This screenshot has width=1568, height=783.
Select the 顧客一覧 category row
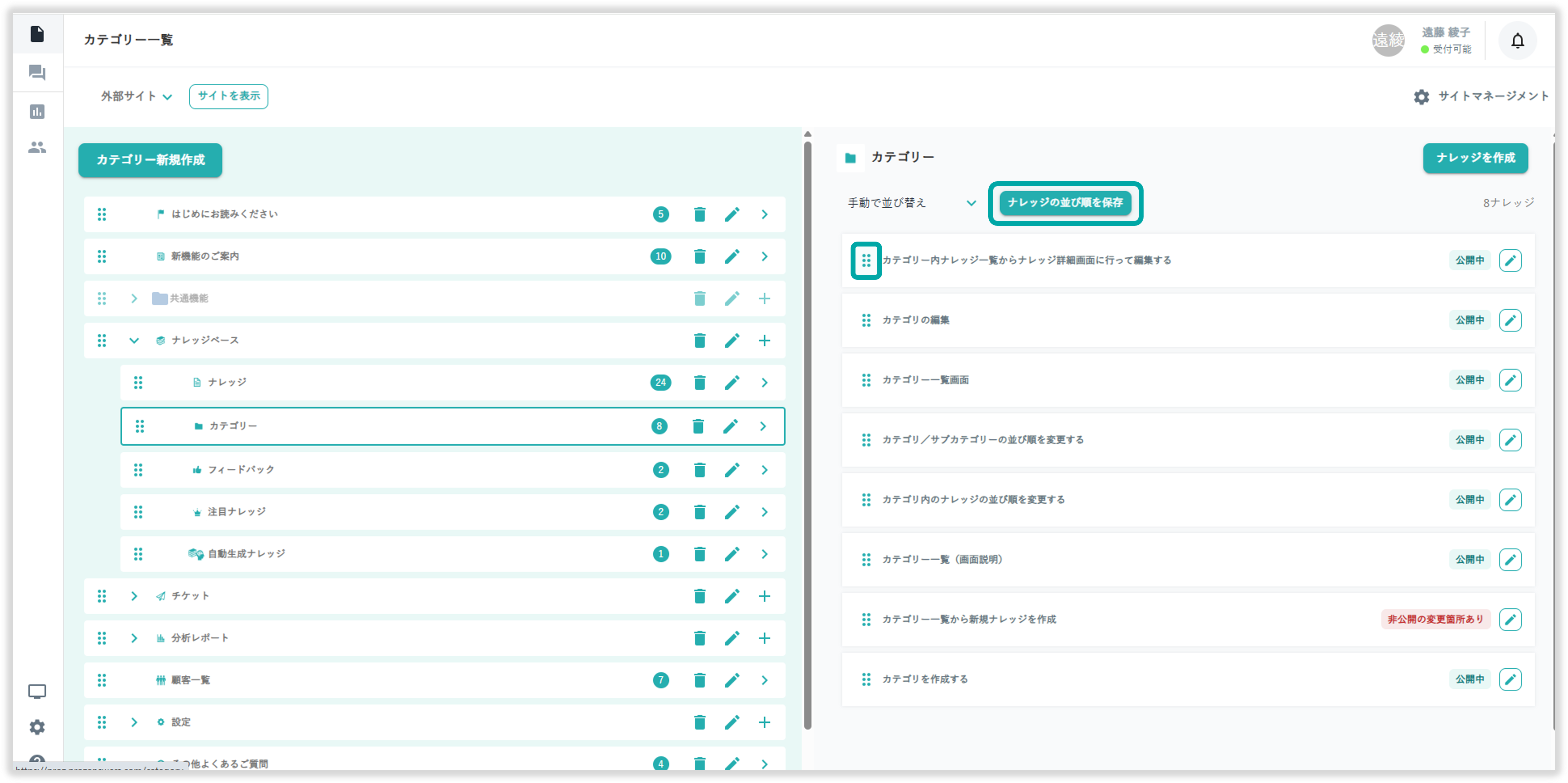coord(191,680)
